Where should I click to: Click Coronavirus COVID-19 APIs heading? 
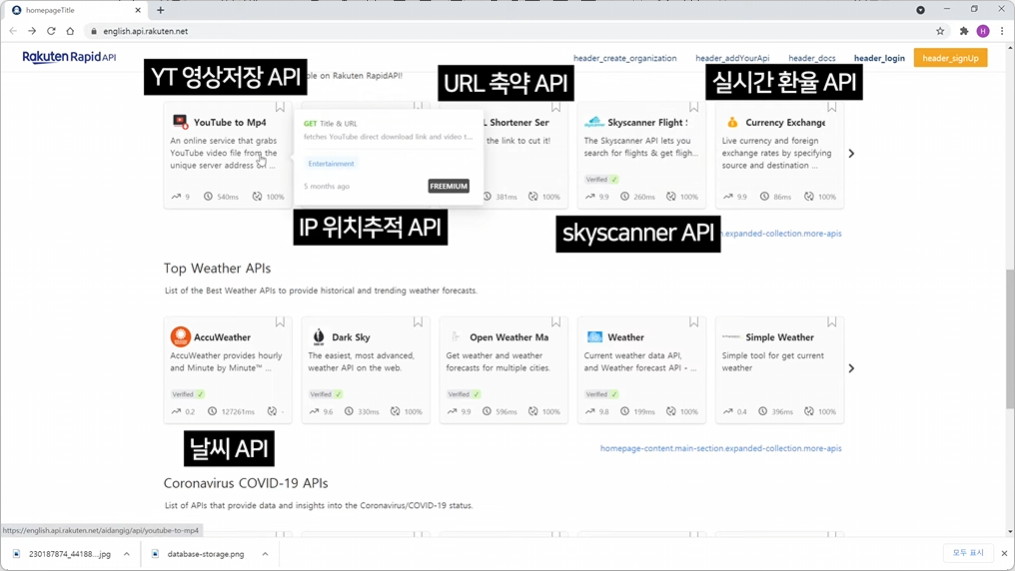click(245, 483)
